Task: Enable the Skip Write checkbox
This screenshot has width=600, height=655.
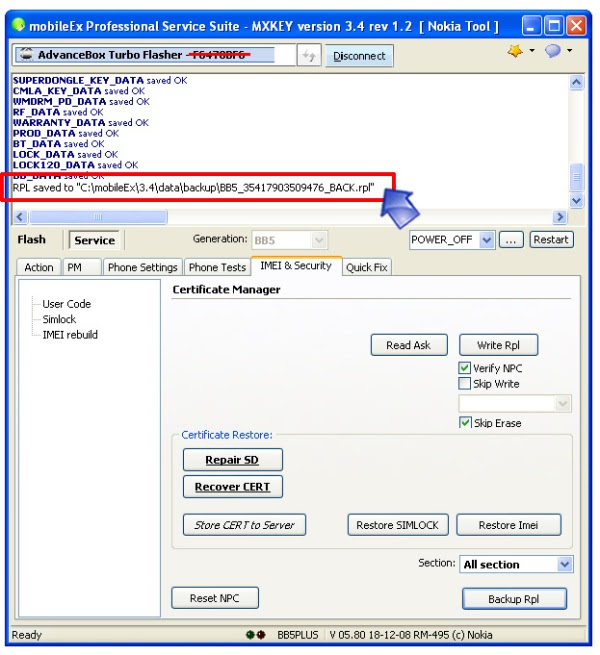Action: click(464, 383)
